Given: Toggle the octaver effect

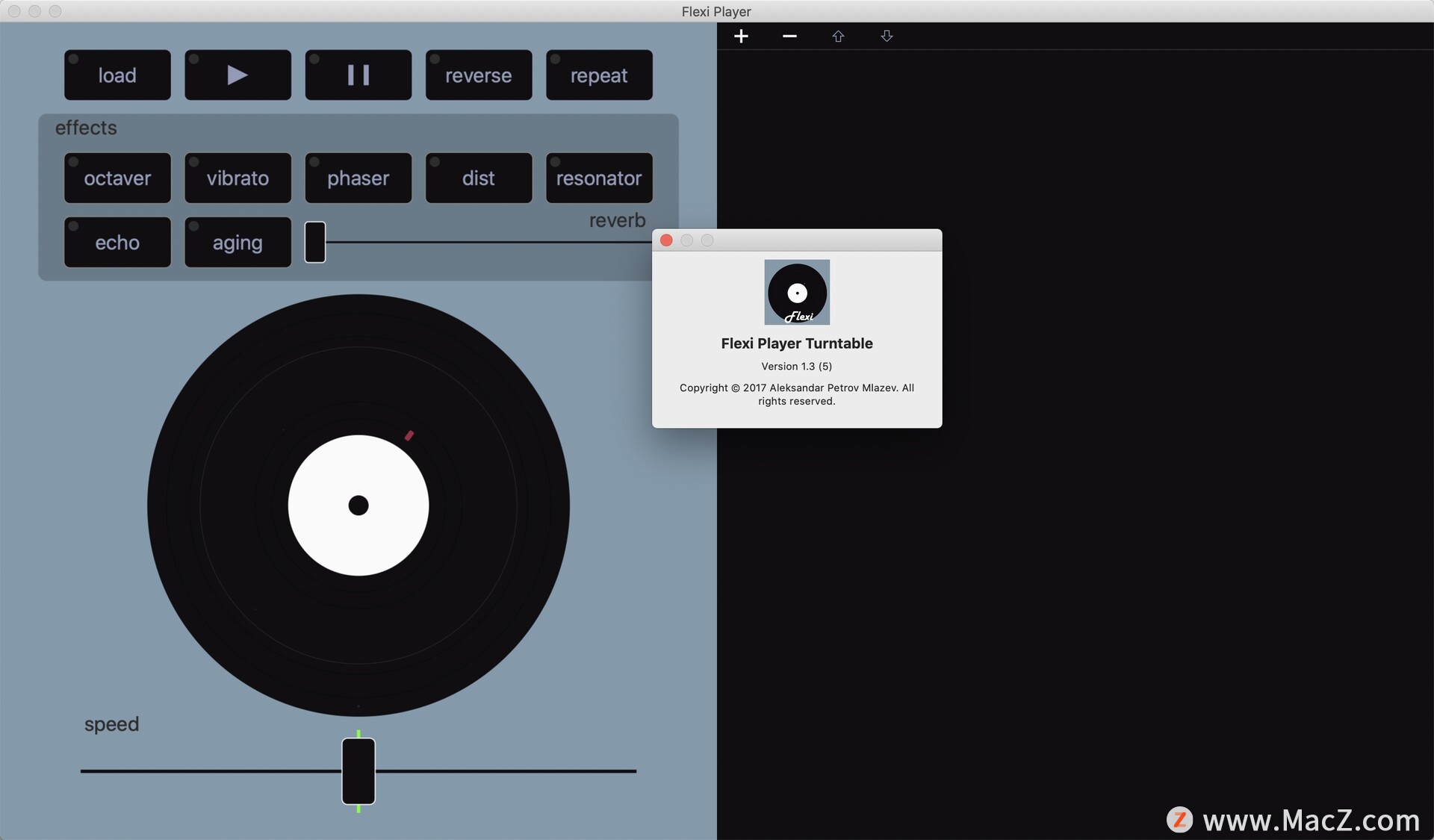Looking at the screenshot, I should [x=117, y=178].
